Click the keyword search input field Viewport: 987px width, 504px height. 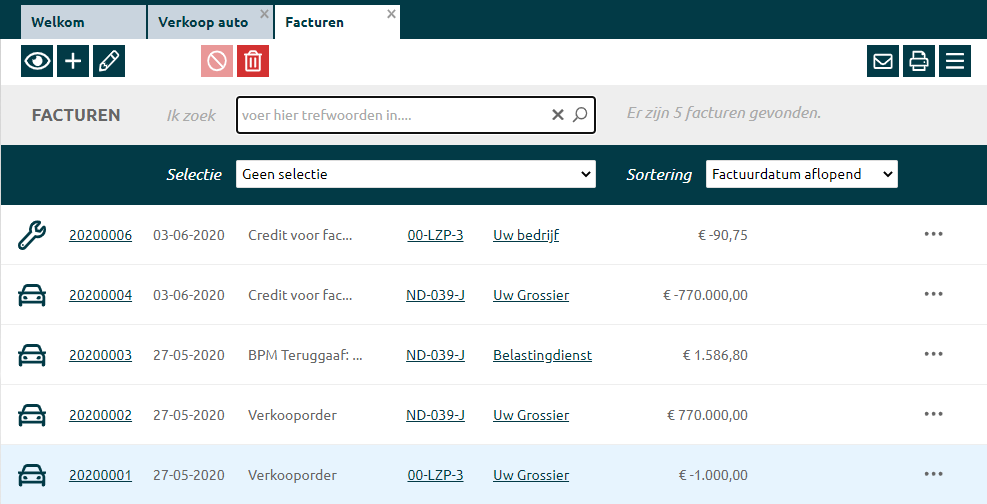click(392, 115)
